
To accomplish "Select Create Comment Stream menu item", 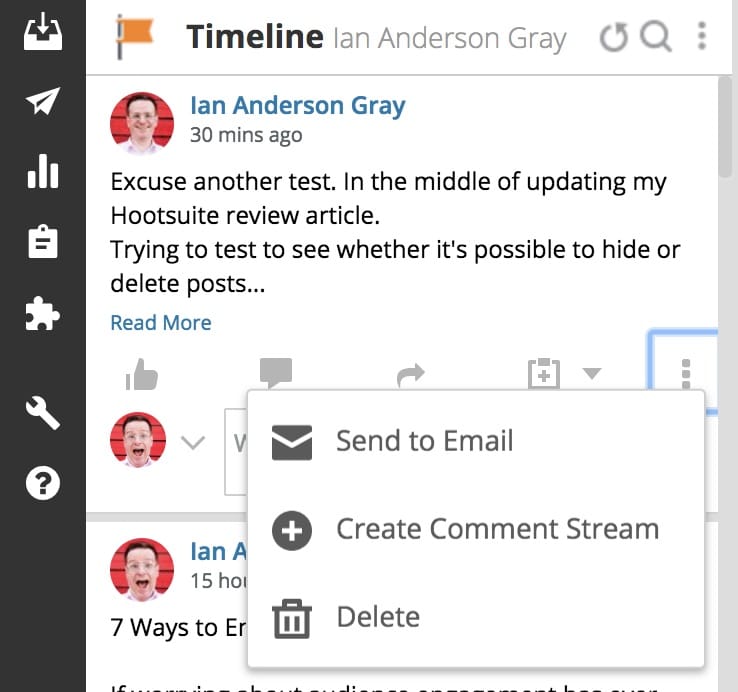I will click(476, 529).
